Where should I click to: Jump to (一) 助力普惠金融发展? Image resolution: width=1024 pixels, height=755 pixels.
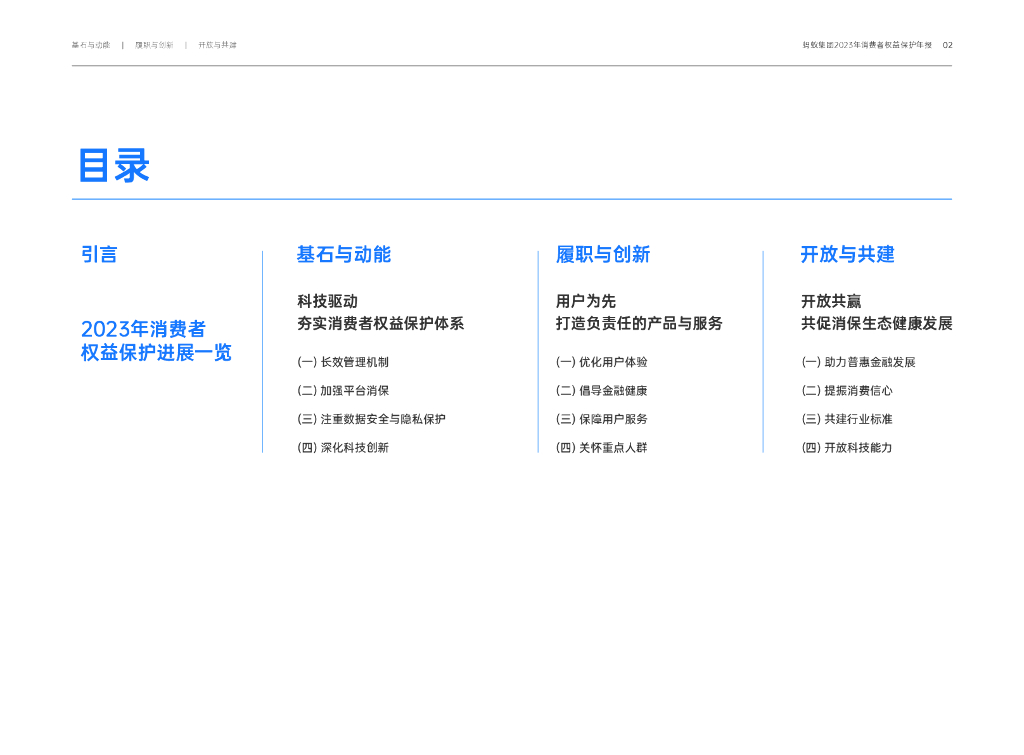coord(858,362)
